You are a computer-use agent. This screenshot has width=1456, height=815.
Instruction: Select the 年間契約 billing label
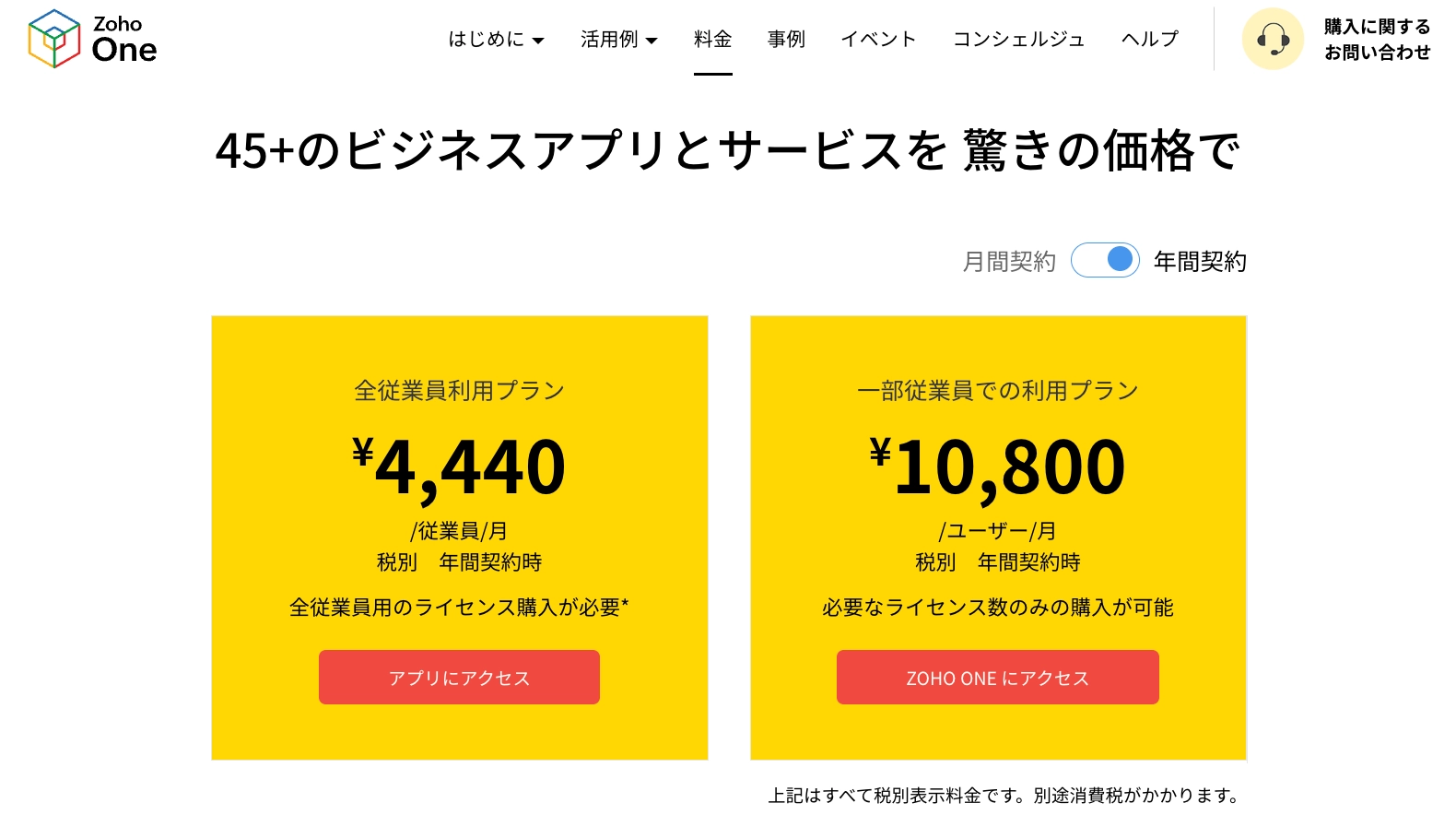[1200, 262]
